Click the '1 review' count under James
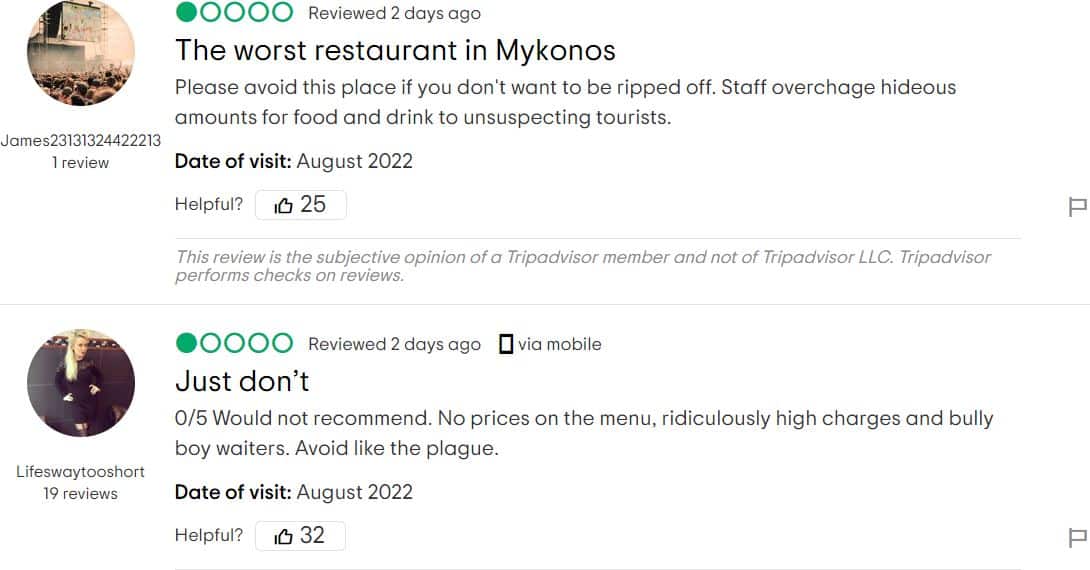The height and width of the screenshot is (570, 1090). click(x=81, y=163)
